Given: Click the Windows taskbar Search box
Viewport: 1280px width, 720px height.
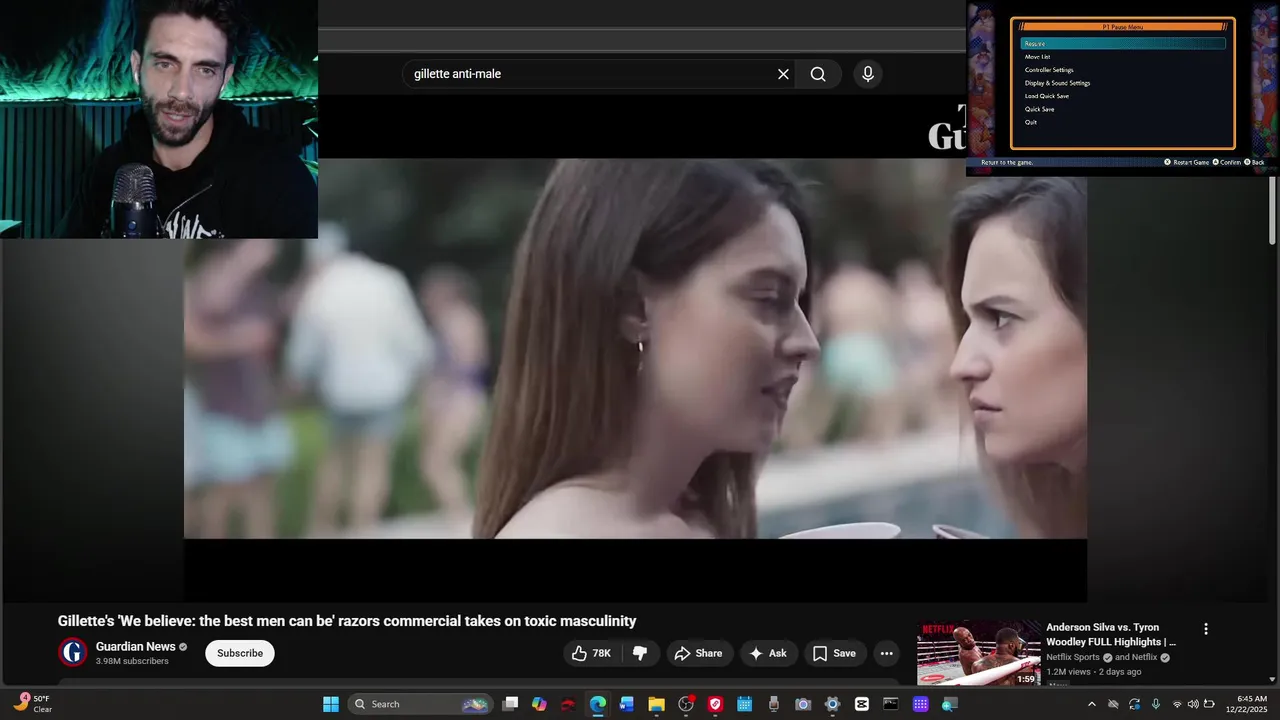Looking at the screenshot, I should pos(420,704).
